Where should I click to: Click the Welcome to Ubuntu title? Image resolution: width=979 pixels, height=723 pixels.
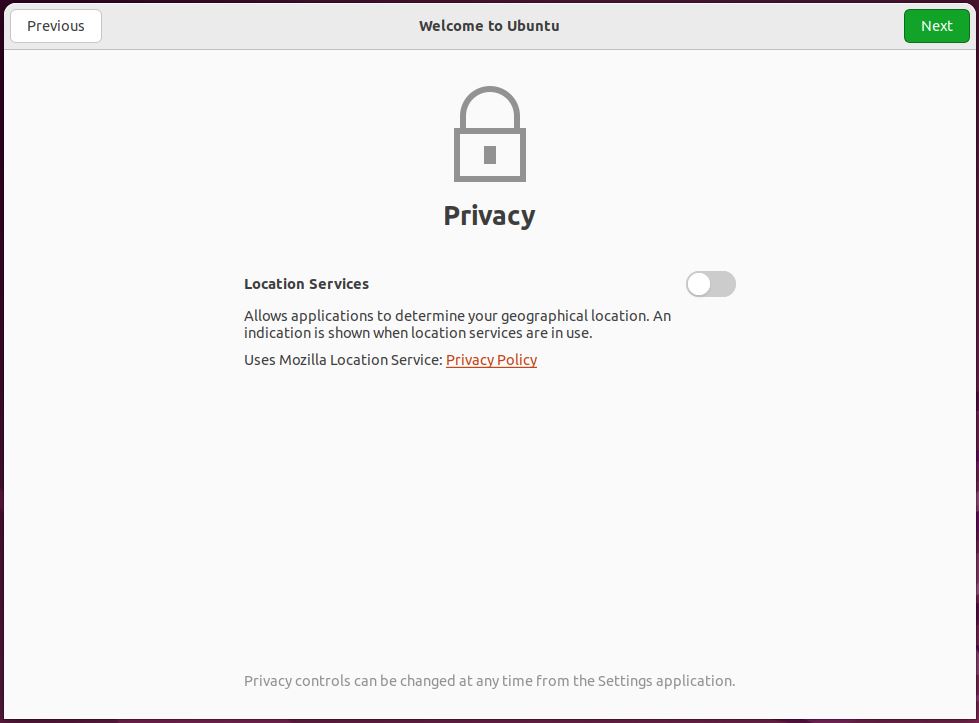point(489,26)
